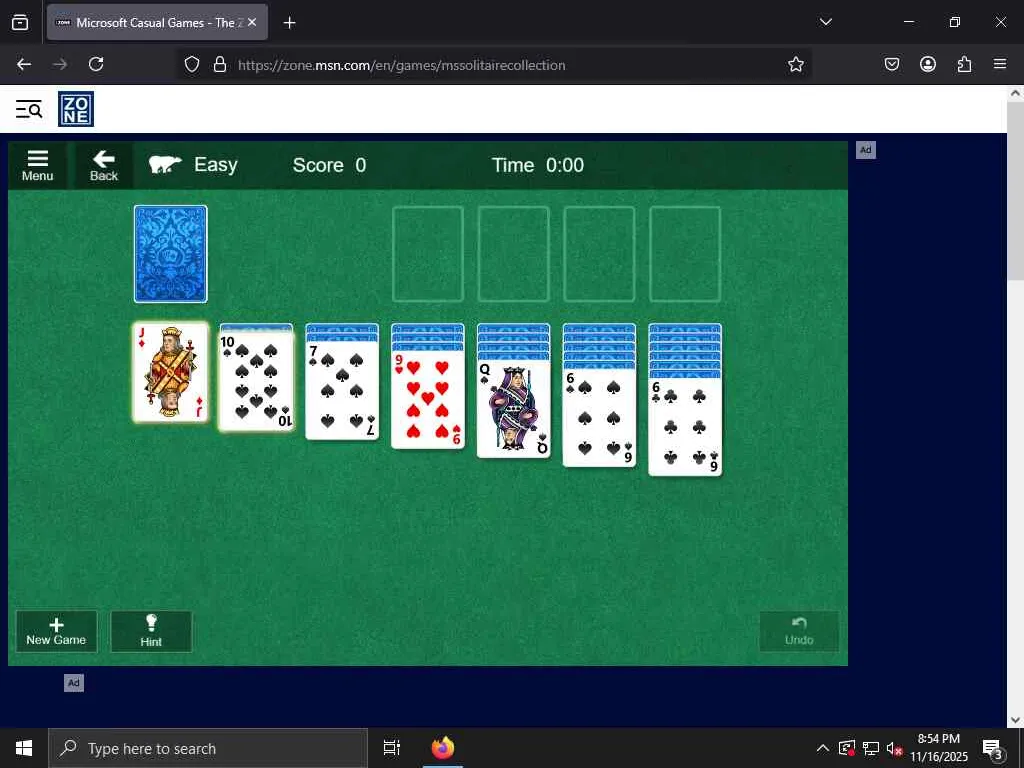Click the first empty foundation slot
Viewport: 1024px width, 768px height.
pyautogui.click(x=428, y=254)
